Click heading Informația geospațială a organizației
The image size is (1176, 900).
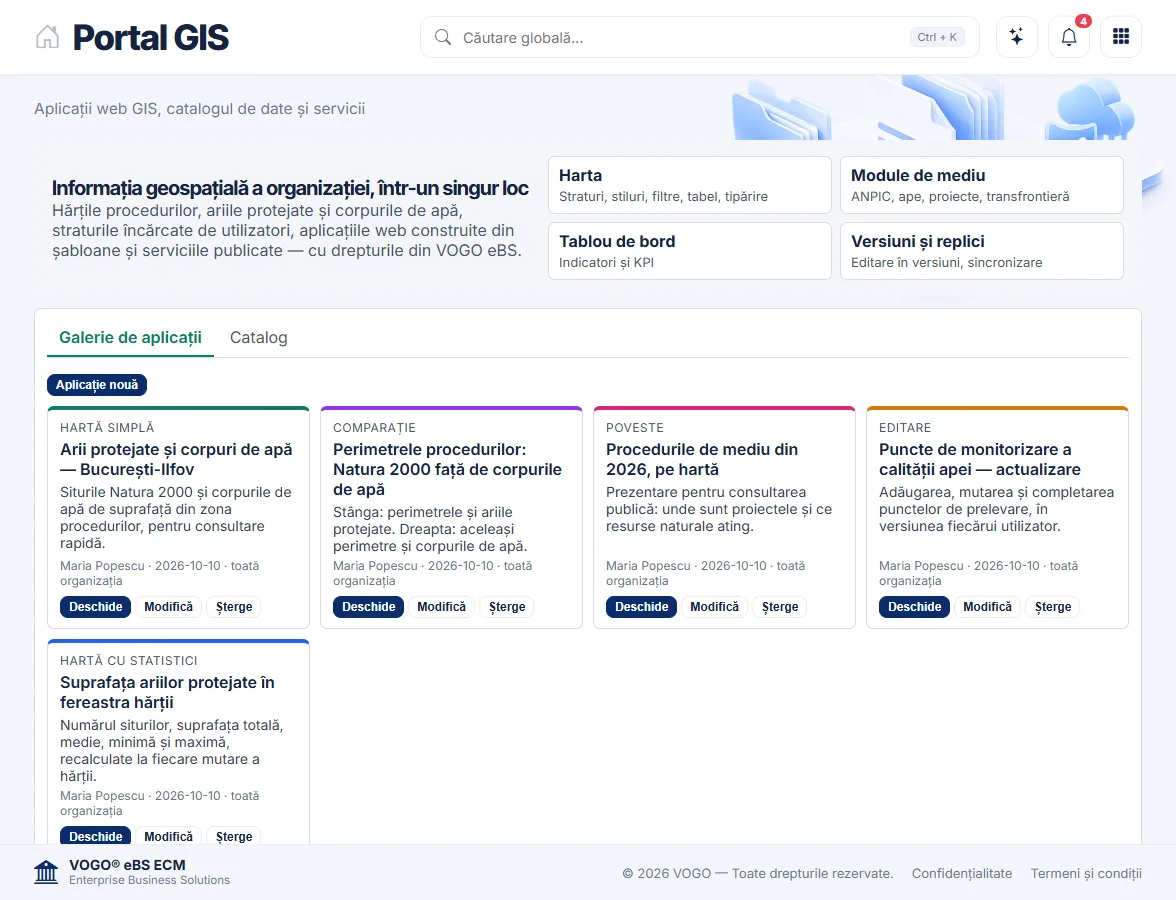click(290, 188)
